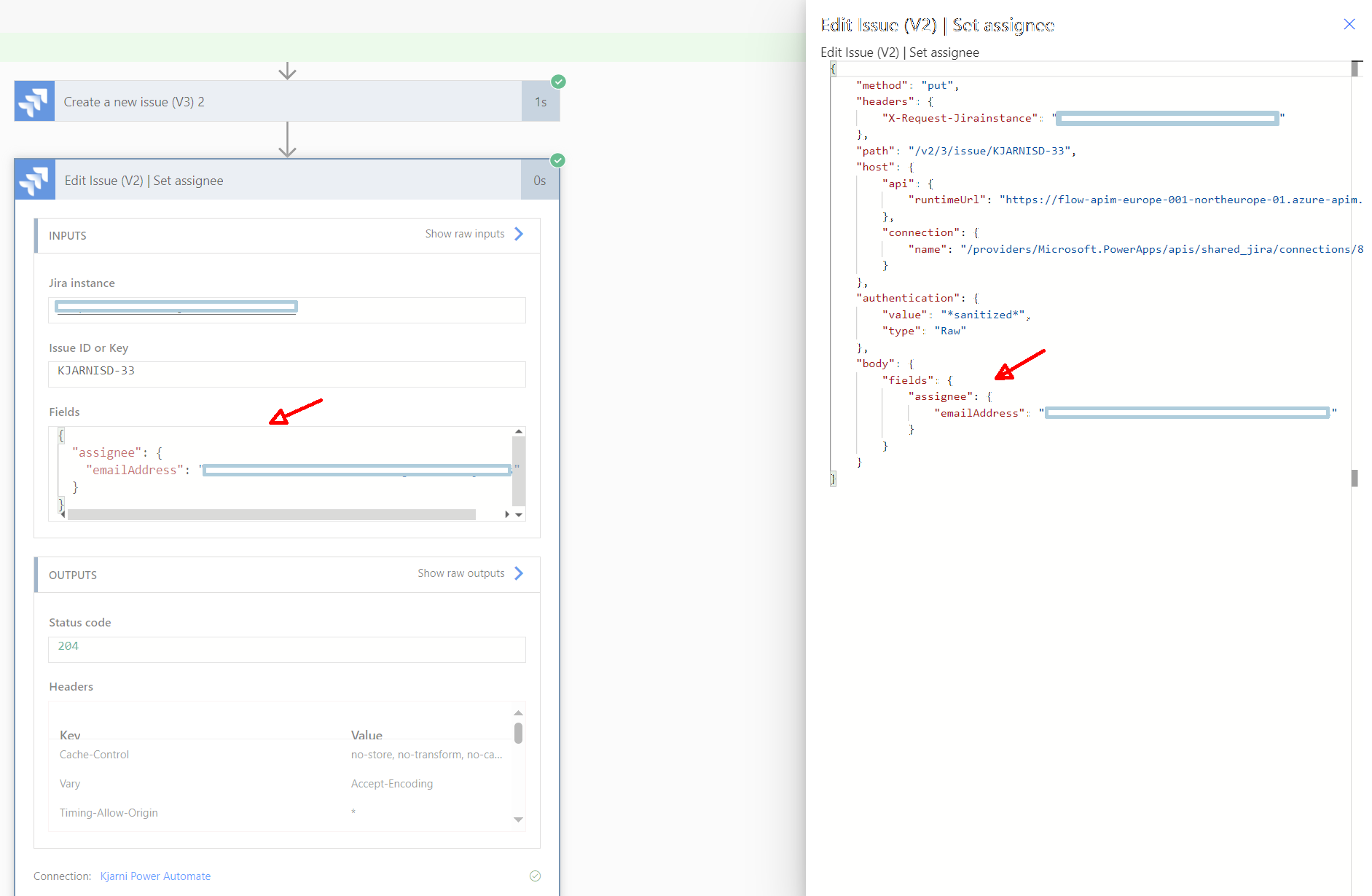This screenshot has width=1372, height=896.
Task: Click Fields editor scroll-right arrow
Action: pos(507,514)
